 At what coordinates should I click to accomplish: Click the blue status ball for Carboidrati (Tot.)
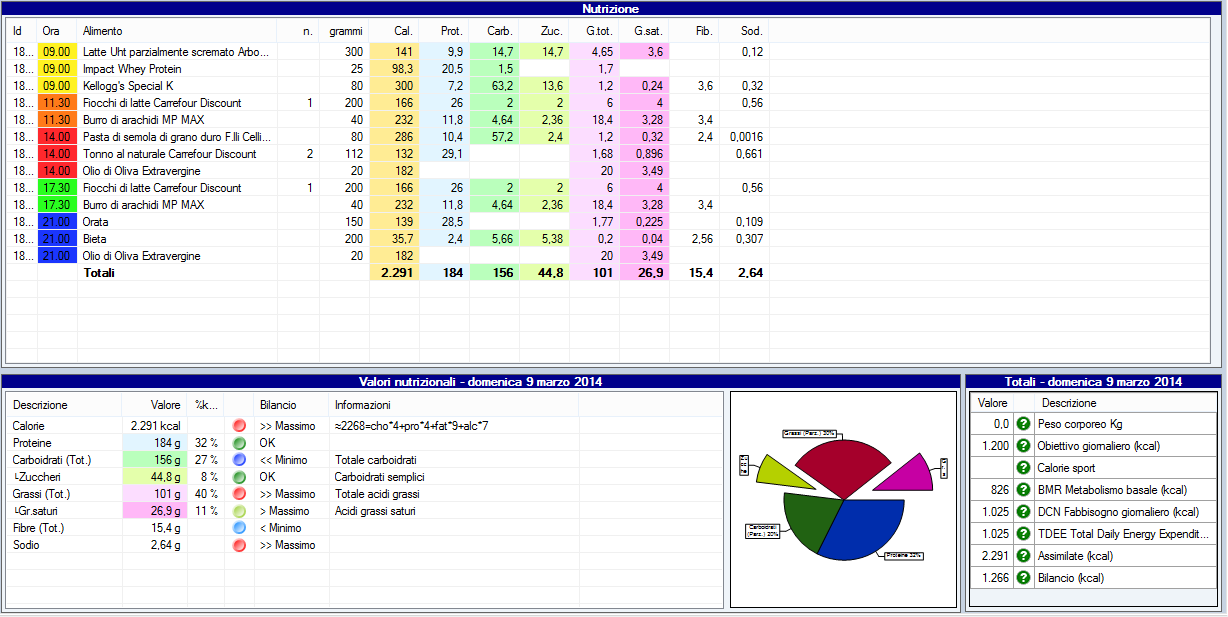coord(239,460)
